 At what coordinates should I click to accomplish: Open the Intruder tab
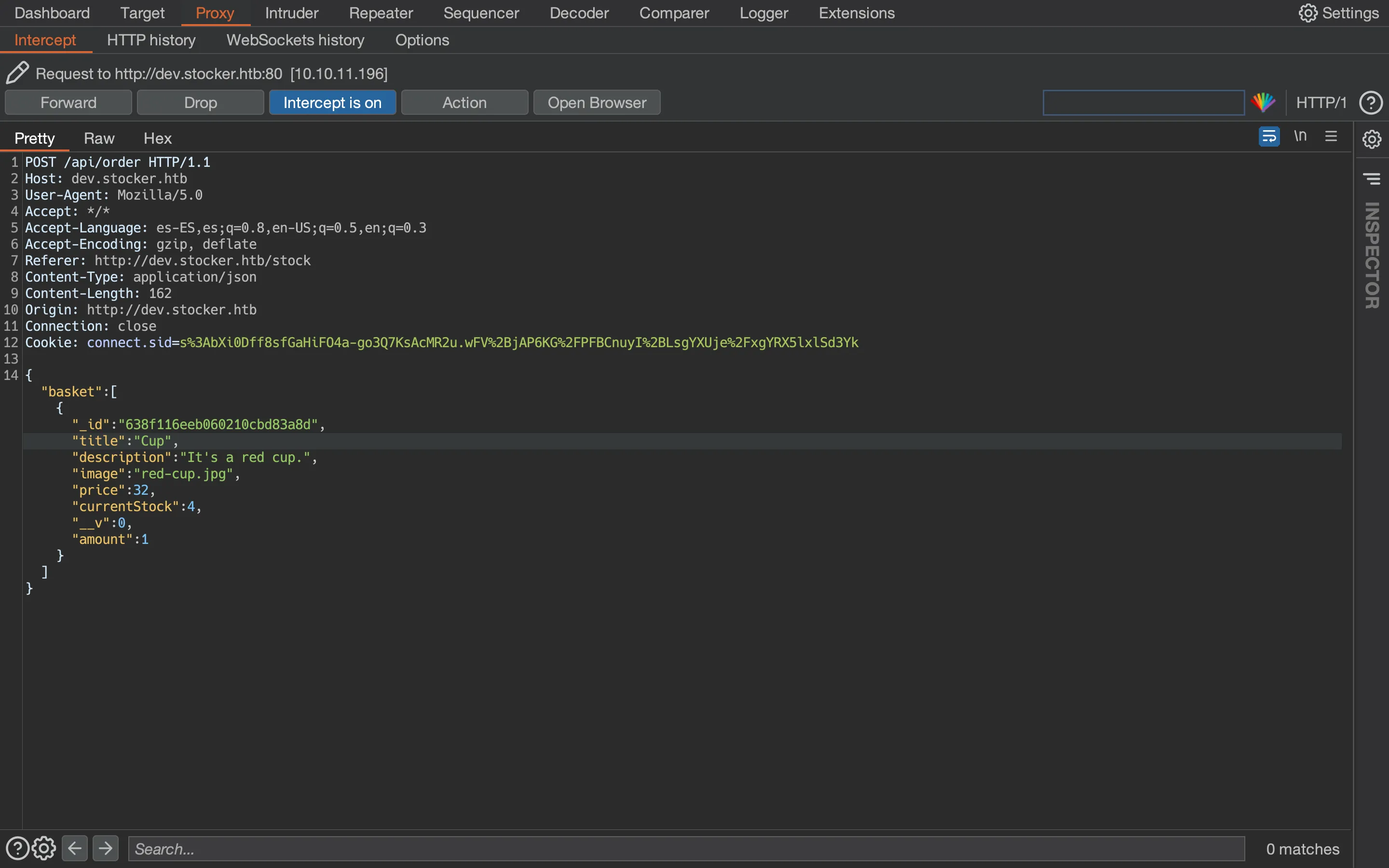pos(292,13)
